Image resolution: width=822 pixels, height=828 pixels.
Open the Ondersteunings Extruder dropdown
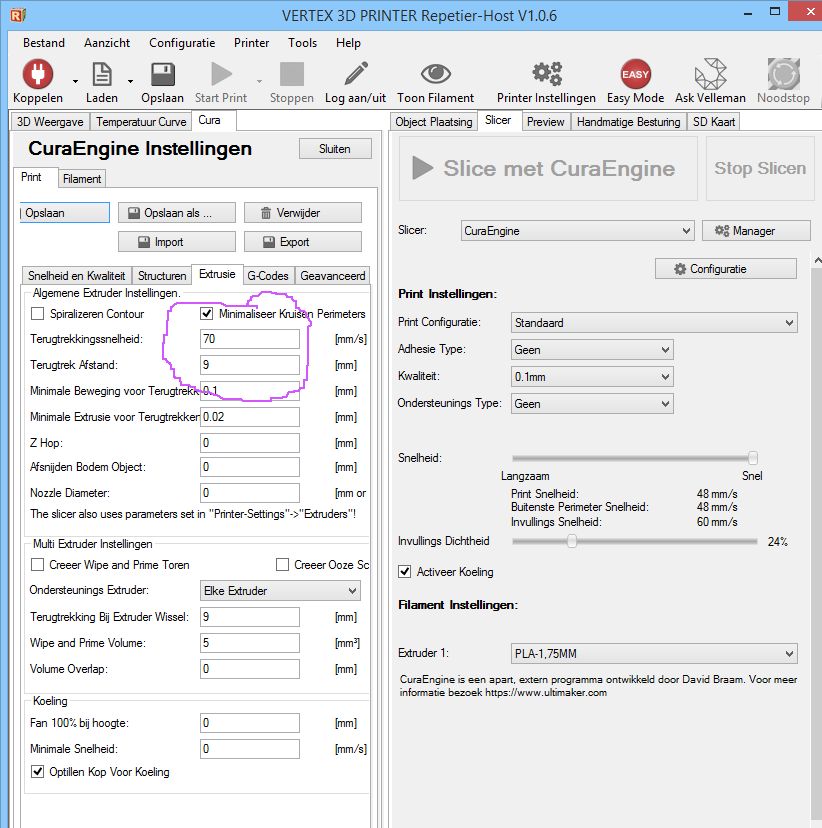point(280,591)
